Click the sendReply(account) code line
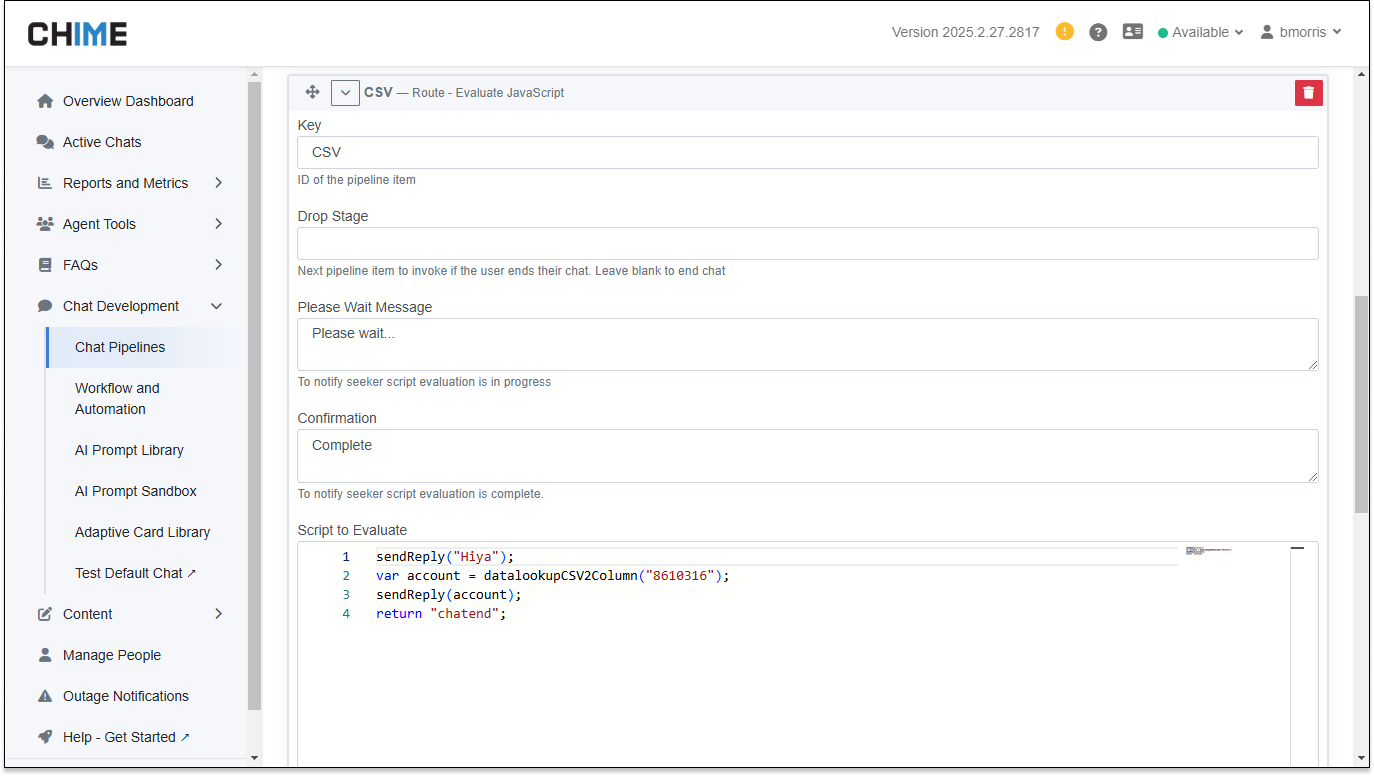The width and height of the screenshot is (1374, 776). click(x=449, y=595)
